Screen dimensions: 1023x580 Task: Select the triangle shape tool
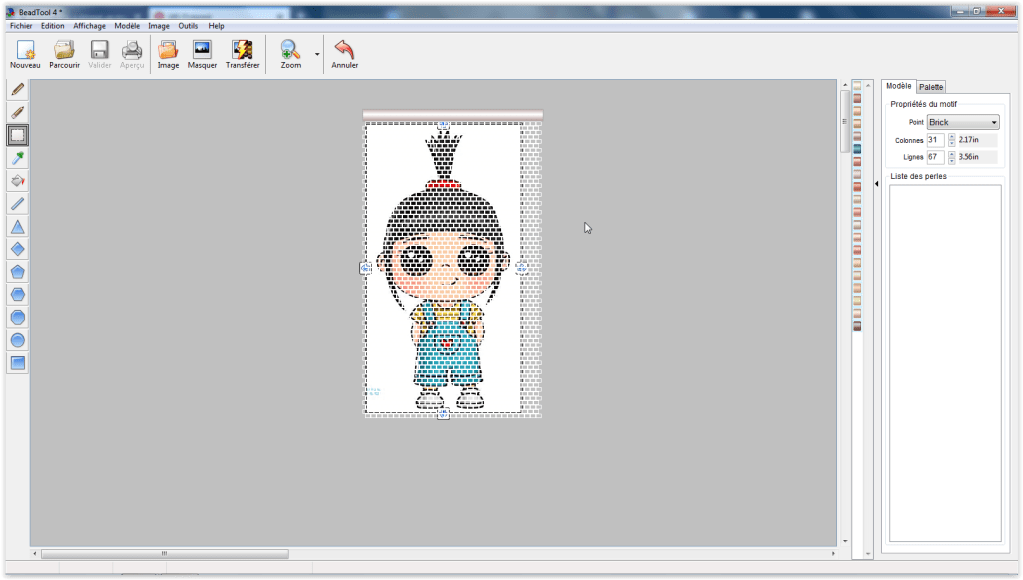[16, 227]
